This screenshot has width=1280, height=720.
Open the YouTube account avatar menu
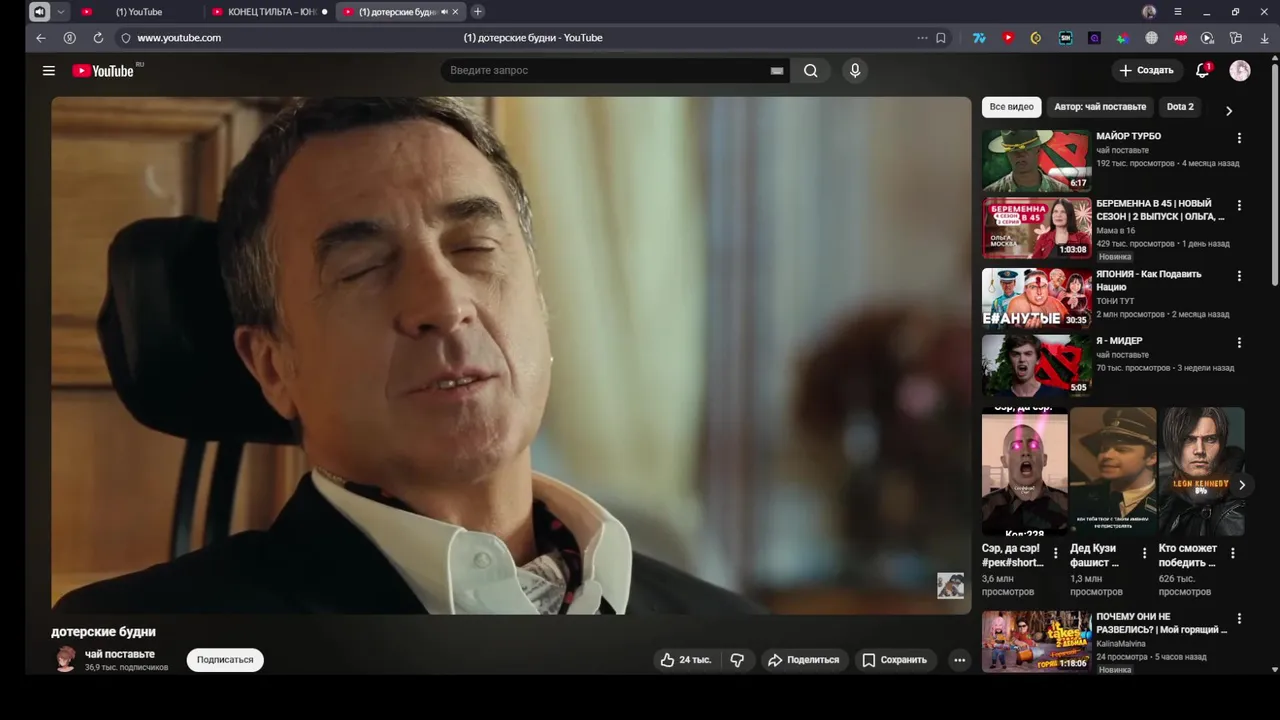tap(1240, 70)
